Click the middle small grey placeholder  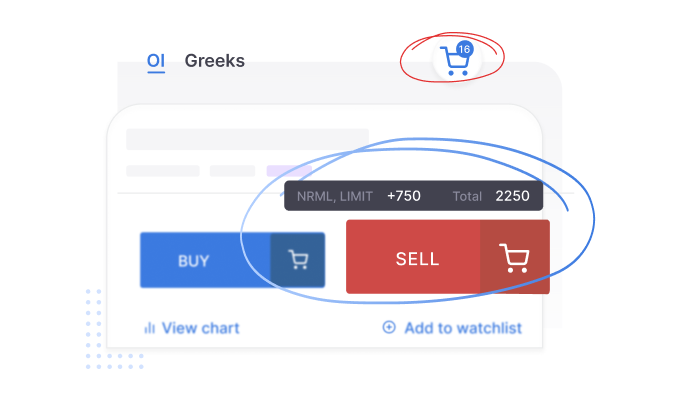pos(232,171)
